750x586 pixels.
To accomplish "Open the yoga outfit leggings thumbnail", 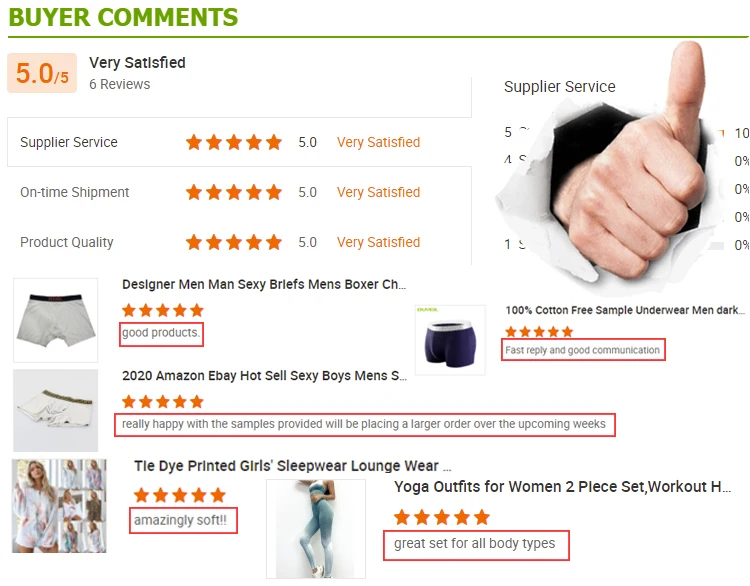I will [316, 529].
